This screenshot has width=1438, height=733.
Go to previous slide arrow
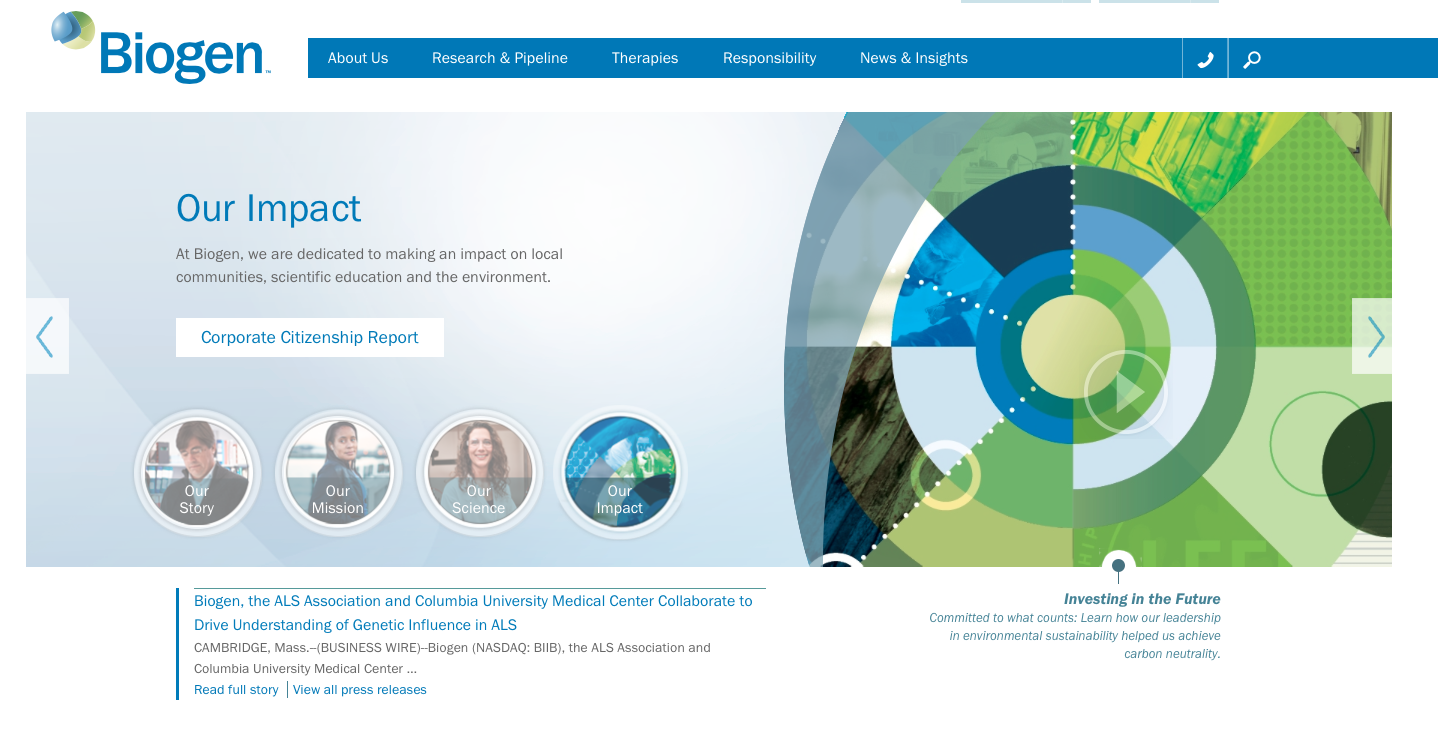46,336
